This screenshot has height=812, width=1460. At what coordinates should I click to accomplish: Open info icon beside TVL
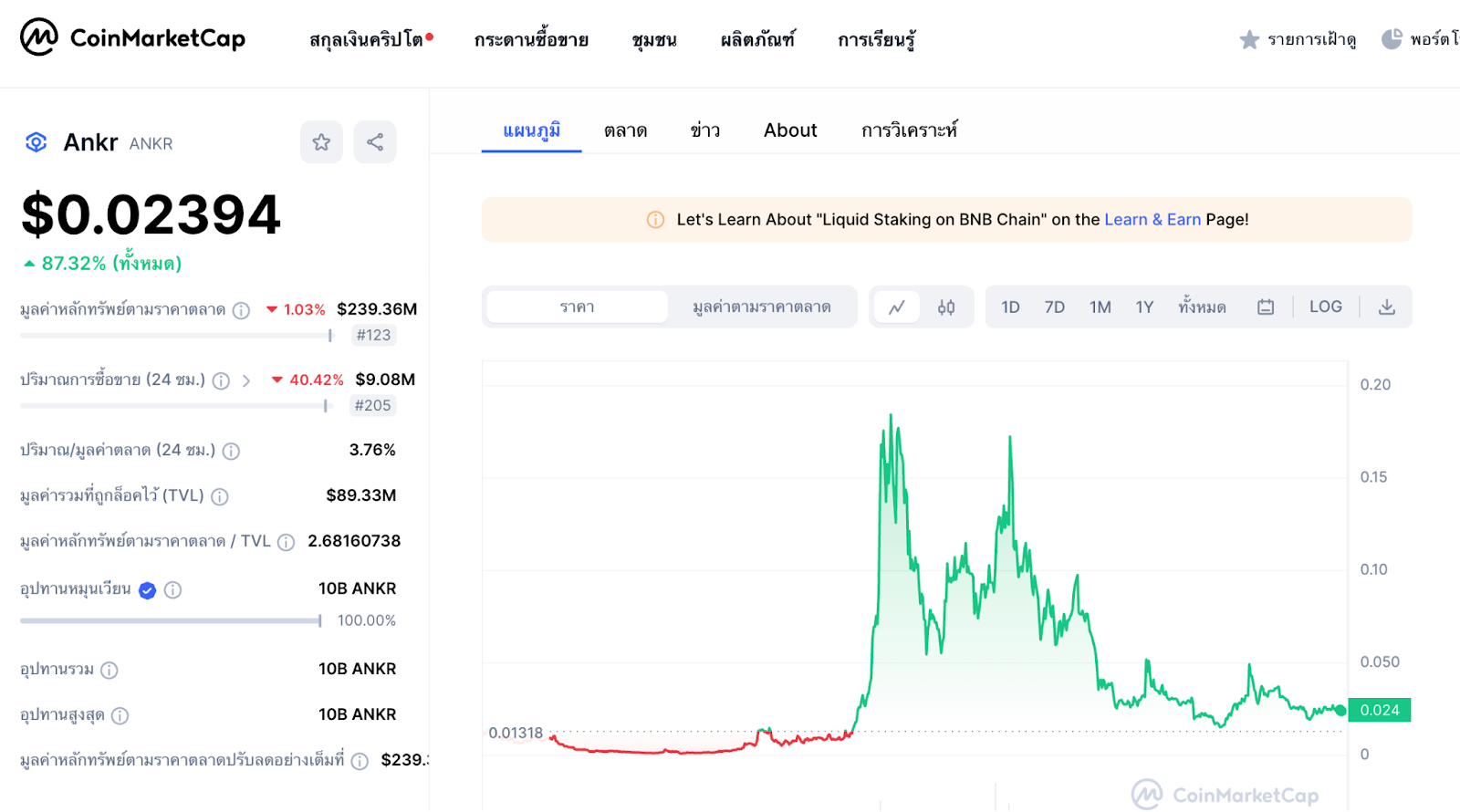coord(220,496)
